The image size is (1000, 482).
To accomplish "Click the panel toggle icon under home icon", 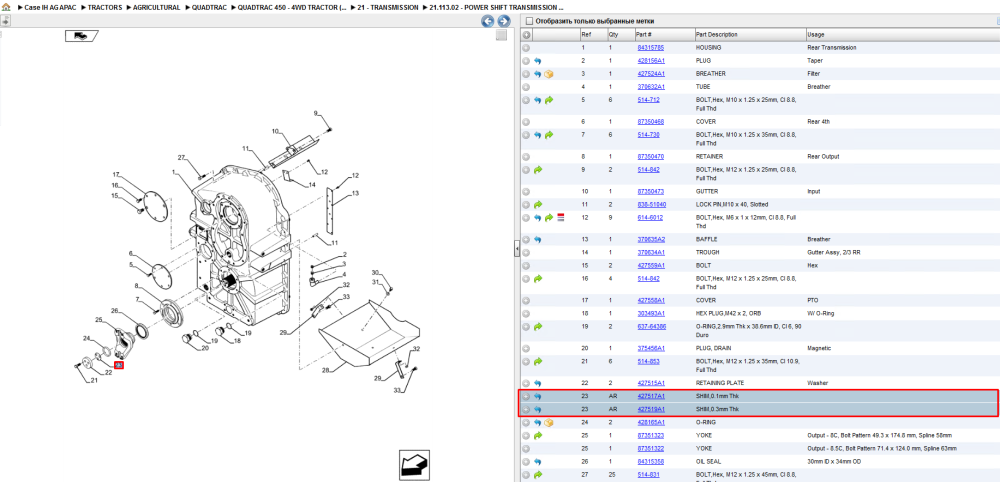I will [5, 21].
